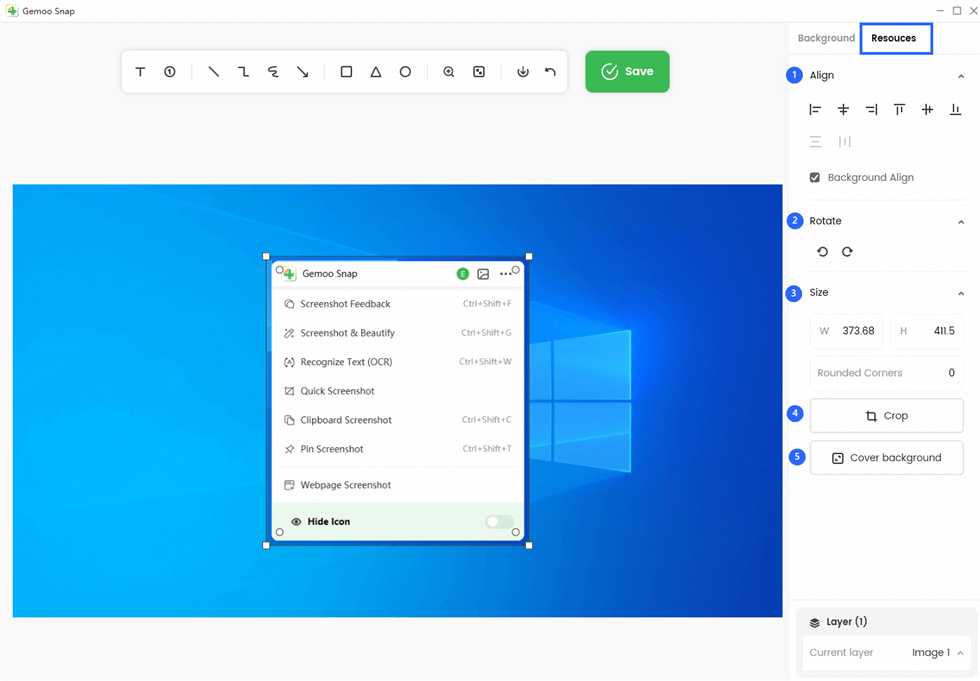Click the green Save button
This screenshot has height=681, width=980.
(x=627, y=71)
